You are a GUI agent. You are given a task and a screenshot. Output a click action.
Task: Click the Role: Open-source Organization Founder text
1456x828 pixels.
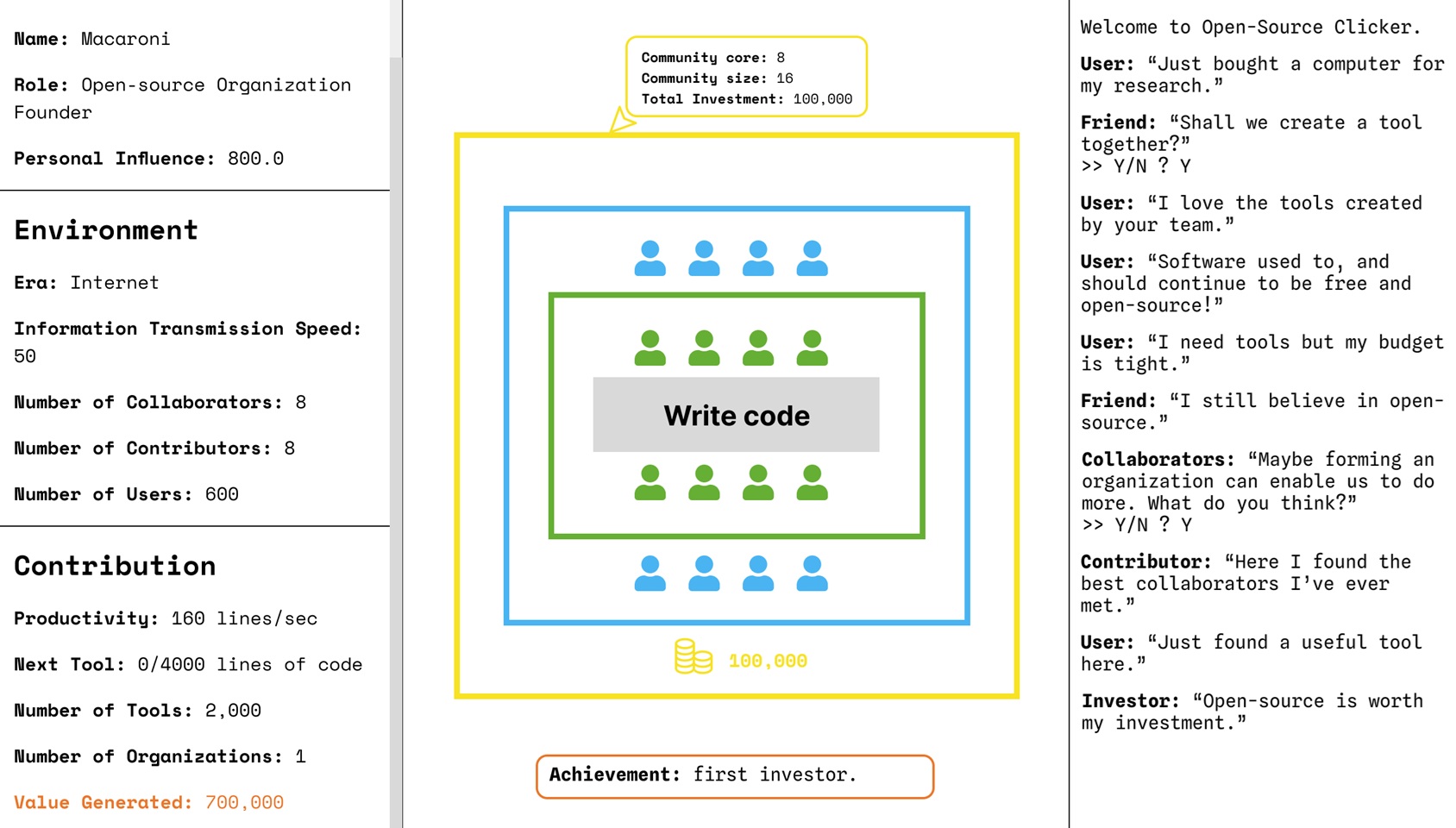[x=183, y=98]
